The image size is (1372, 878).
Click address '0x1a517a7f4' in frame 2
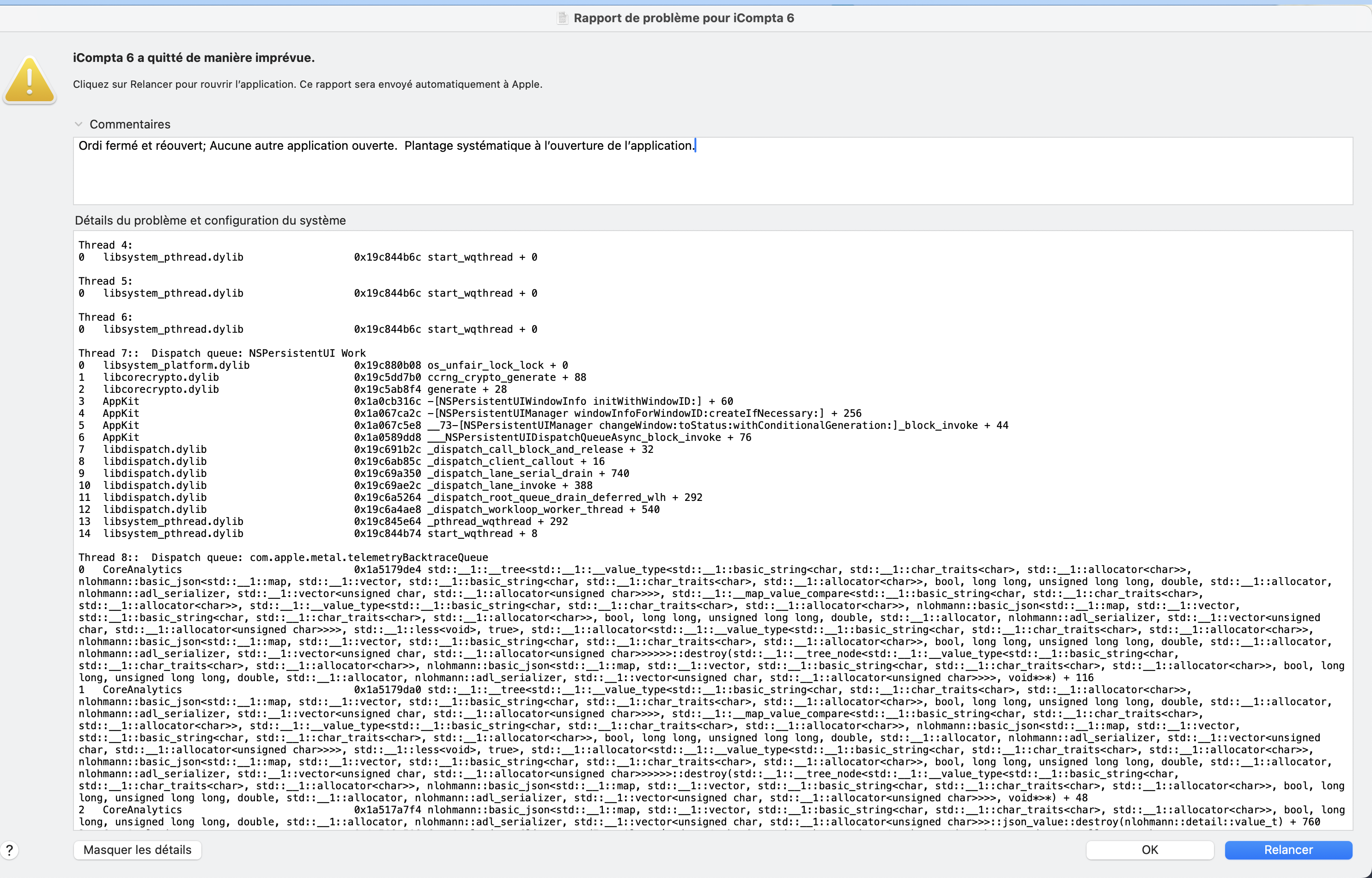point(388,810)
